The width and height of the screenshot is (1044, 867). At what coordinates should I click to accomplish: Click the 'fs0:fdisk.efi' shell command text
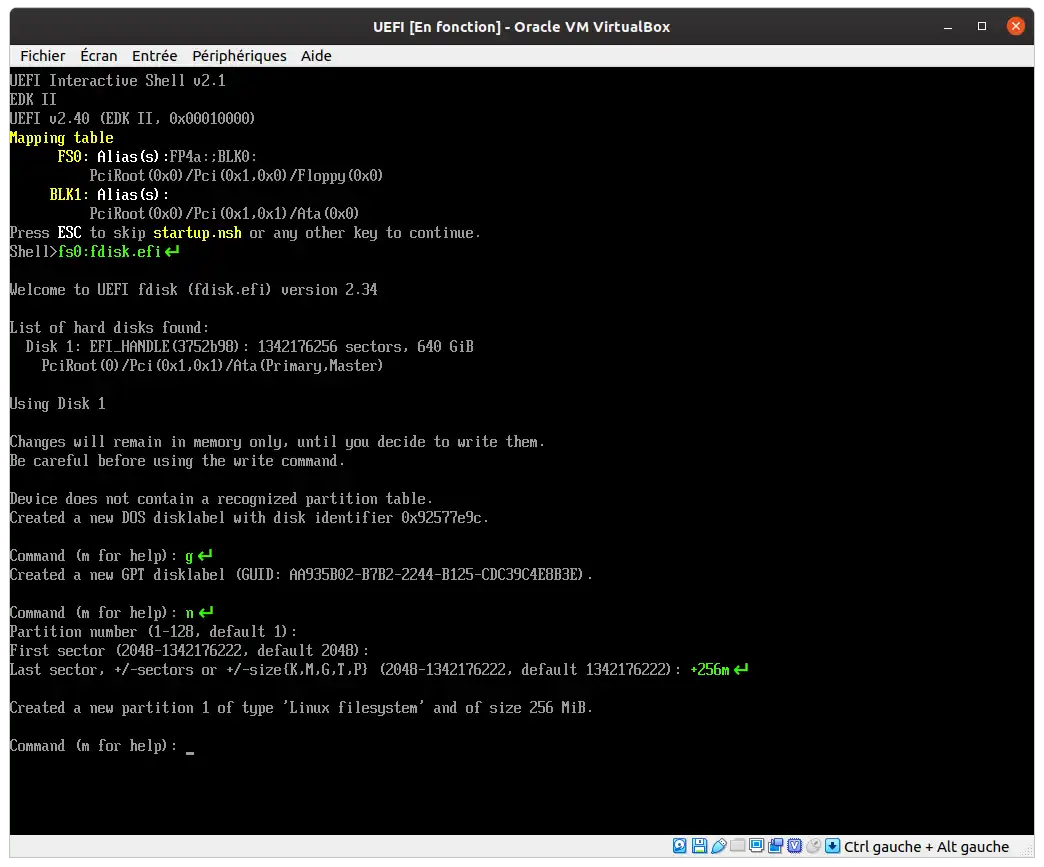click(109, 252)
